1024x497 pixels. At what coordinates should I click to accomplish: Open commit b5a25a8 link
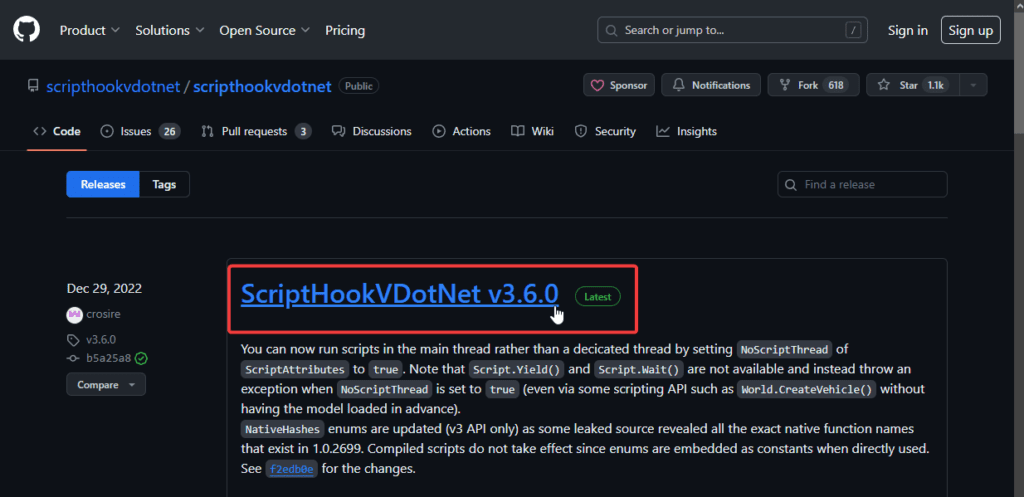(x=108, y=358)
